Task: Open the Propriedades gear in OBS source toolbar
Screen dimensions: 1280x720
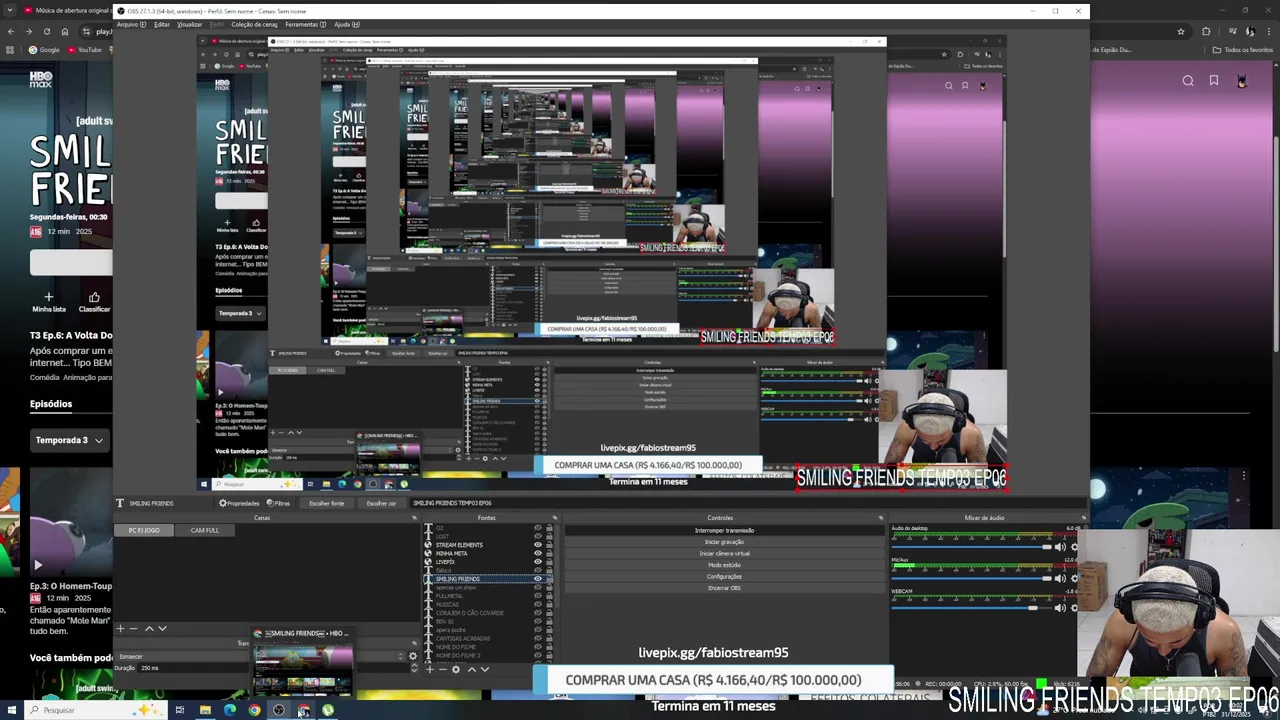Action: point(239,503)
